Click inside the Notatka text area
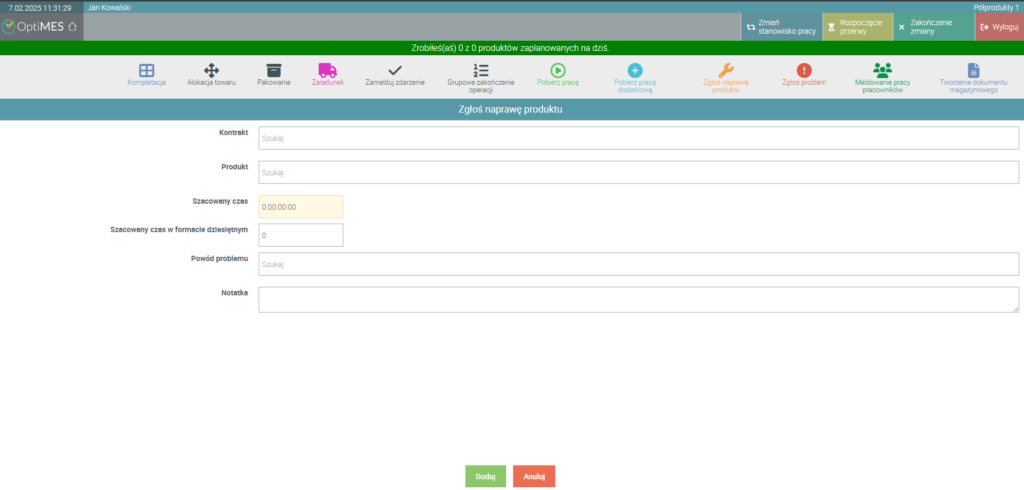Viewport: 1024px width, 490px height. (638, 300)
